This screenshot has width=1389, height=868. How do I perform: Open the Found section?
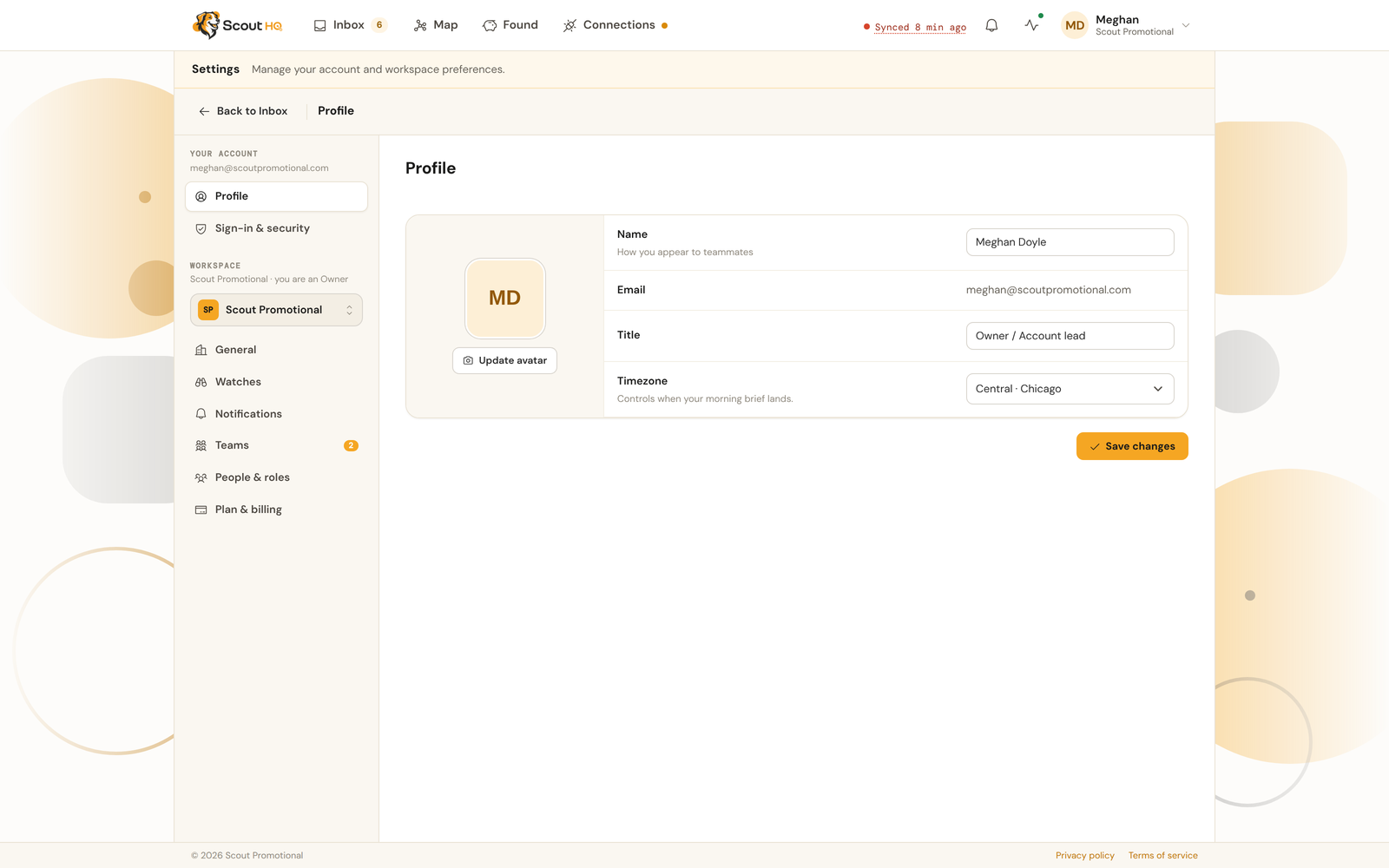[x=510, y=25]
